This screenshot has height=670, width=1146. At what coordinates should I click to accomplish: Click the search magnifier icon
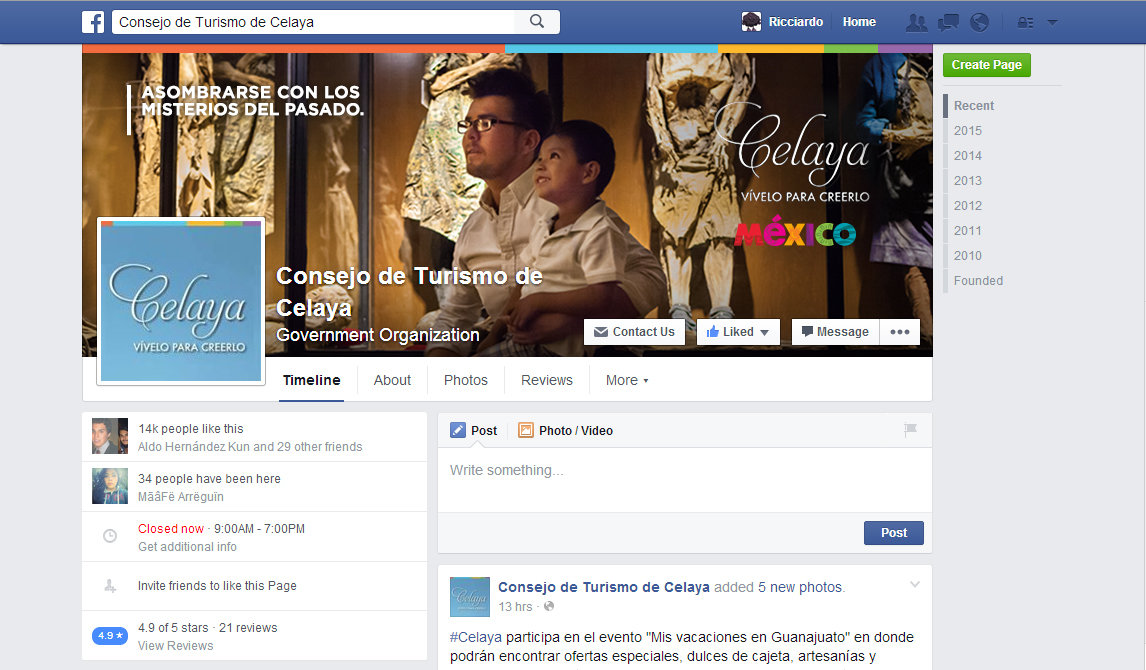pos(536,21)
